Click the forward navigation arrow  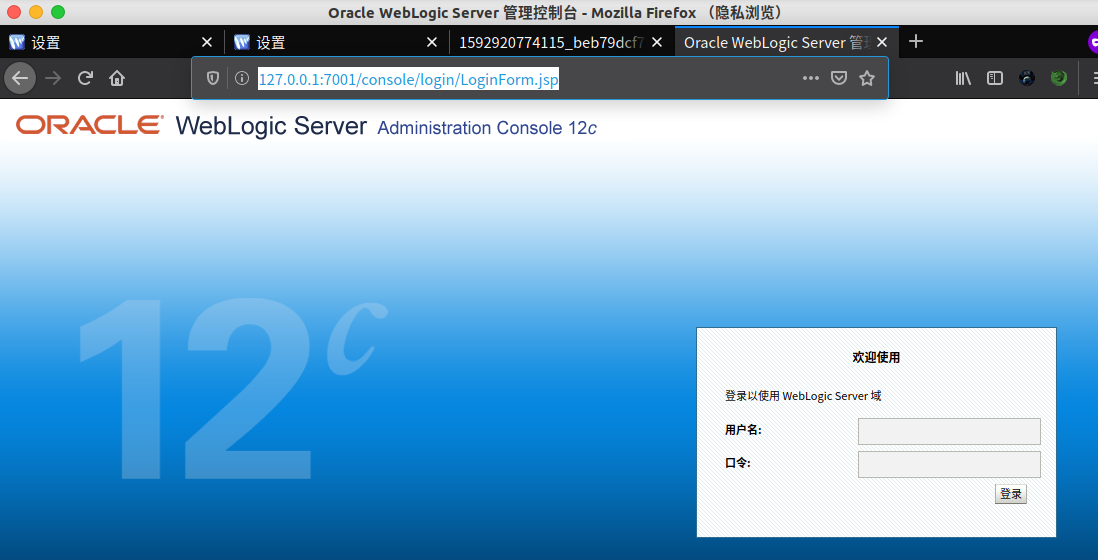pos(53,78)
